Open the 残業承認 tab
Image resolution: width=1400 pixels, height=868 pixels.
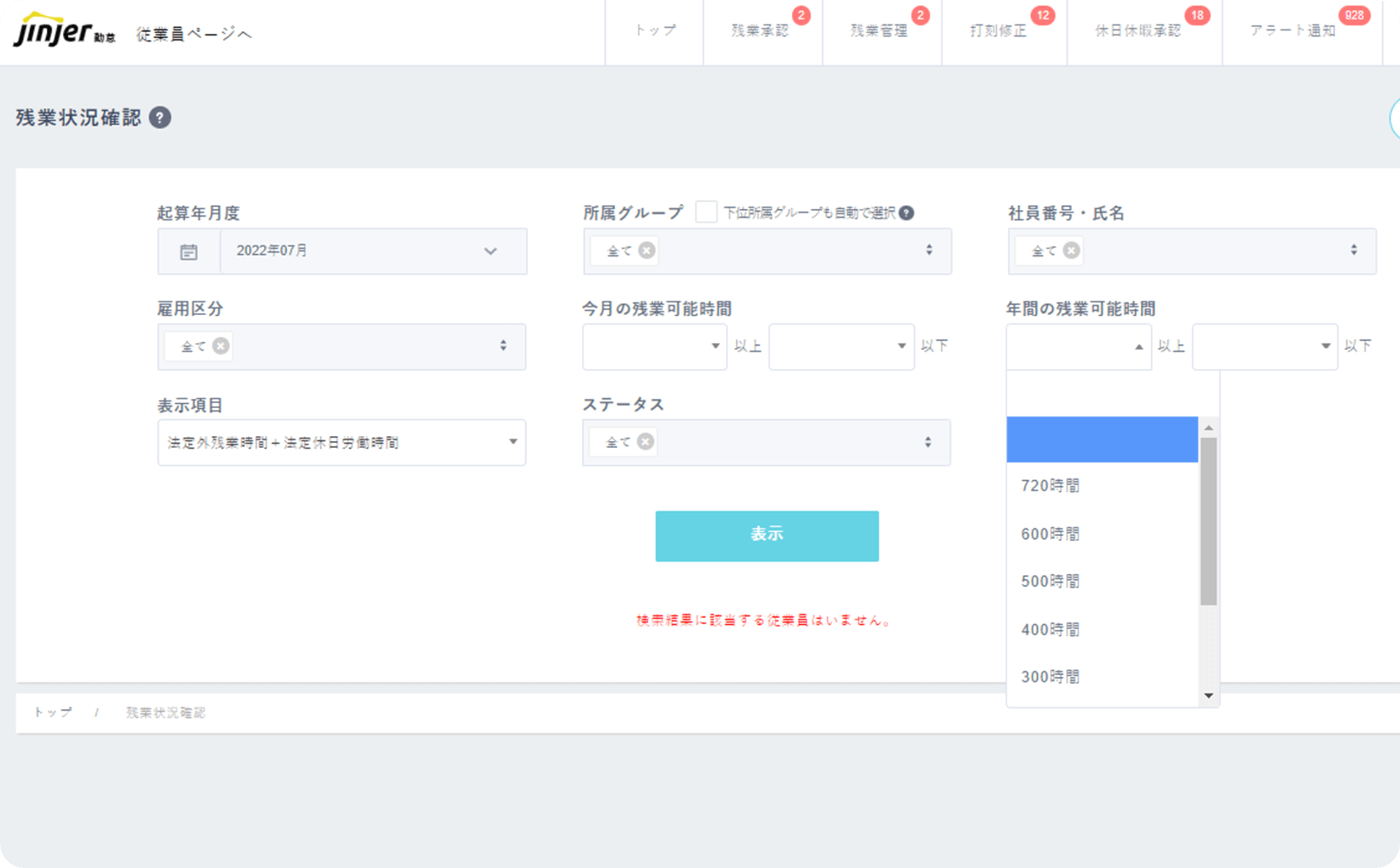coord(760,31)
